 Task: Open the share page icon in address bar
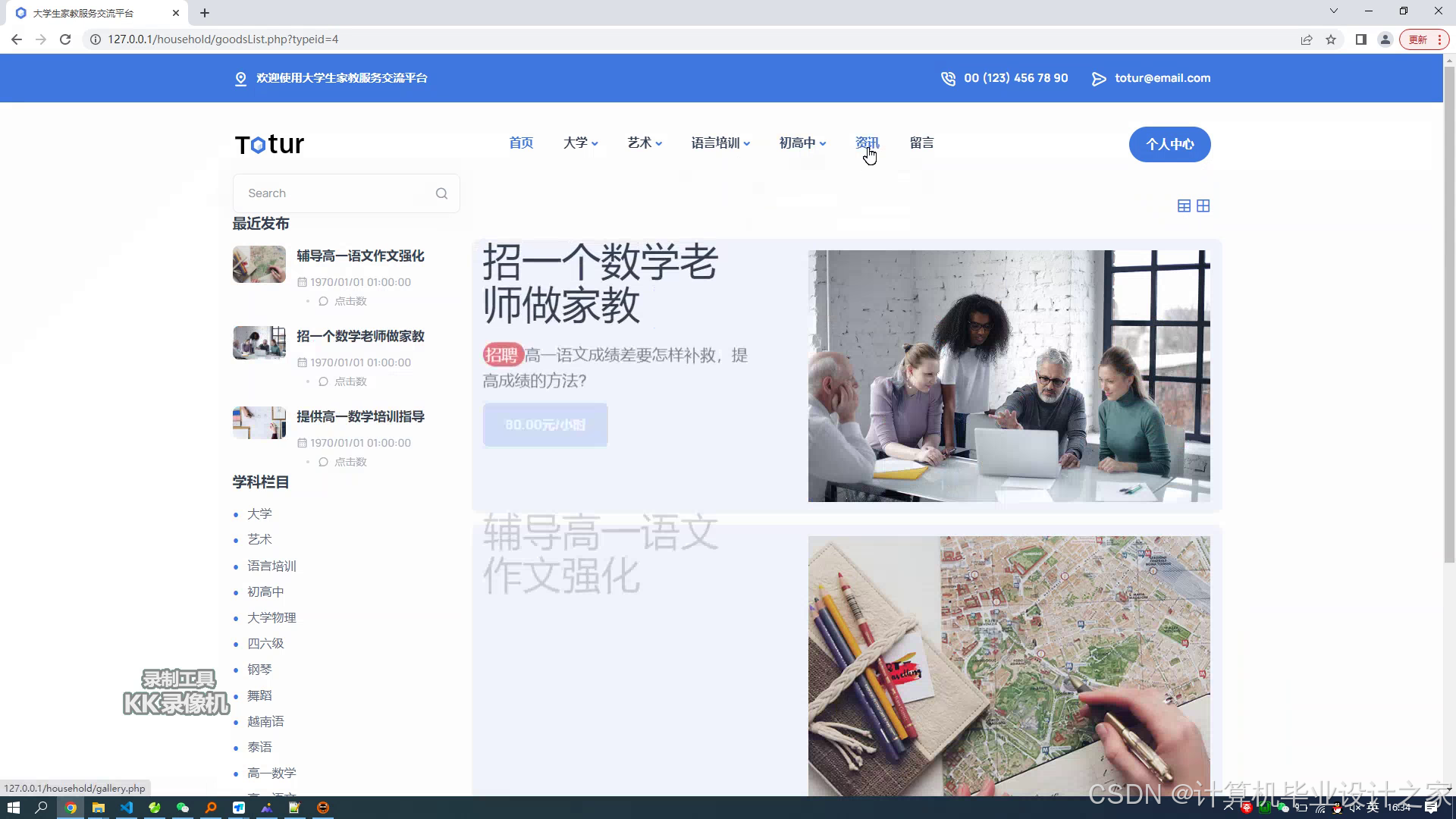[1306, 39]
